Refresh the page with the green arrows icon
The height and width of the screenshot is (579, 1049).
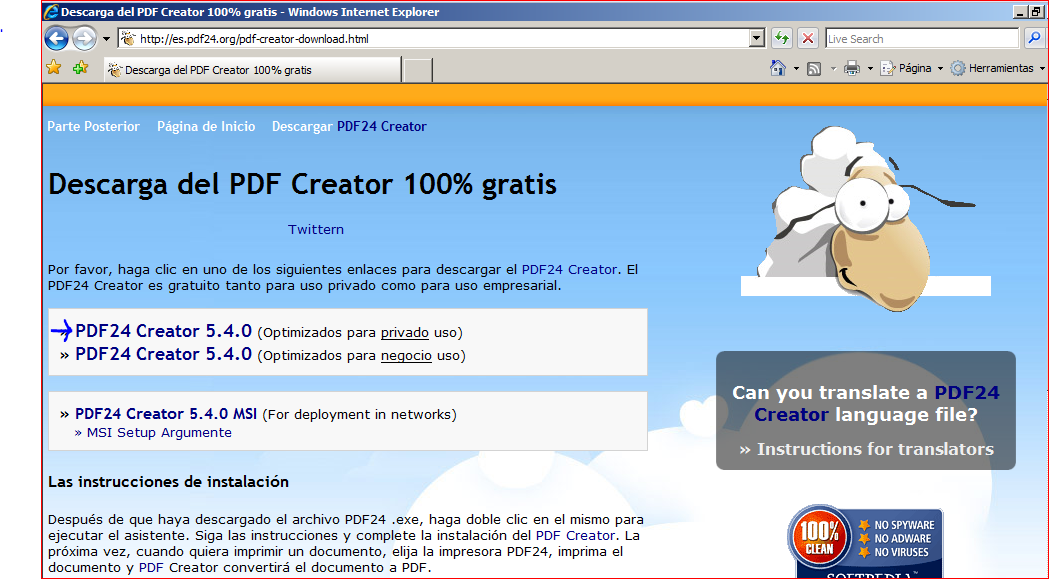click(x=781, y=39)
